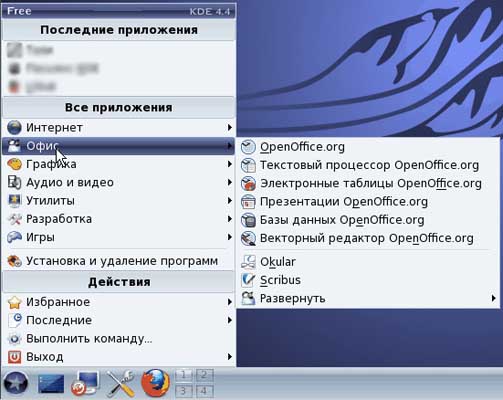Click the Электронные таблицы OpenOffice.org icon
The width and height of the screenshot is (503, 400).
(248, 184)
